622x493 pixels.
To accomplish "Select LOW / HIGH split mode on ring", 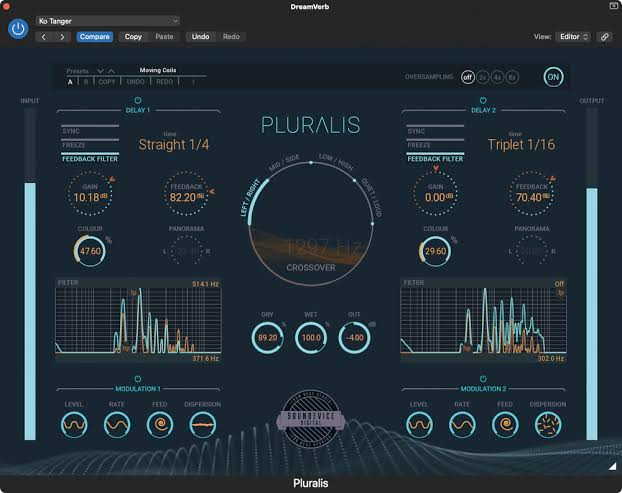I will click(x=336, y=162).
